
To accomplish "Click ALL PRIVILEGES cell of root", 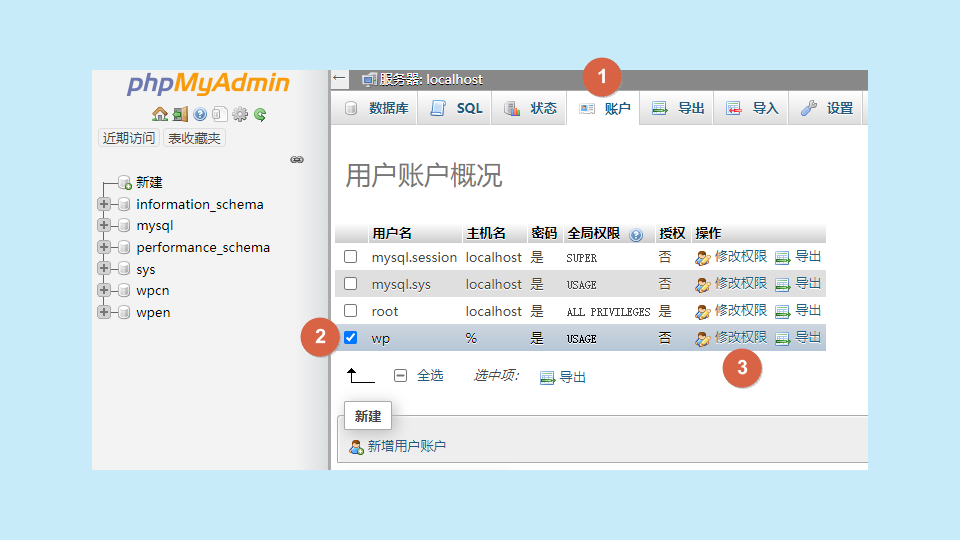I will [x=608, y=312].
